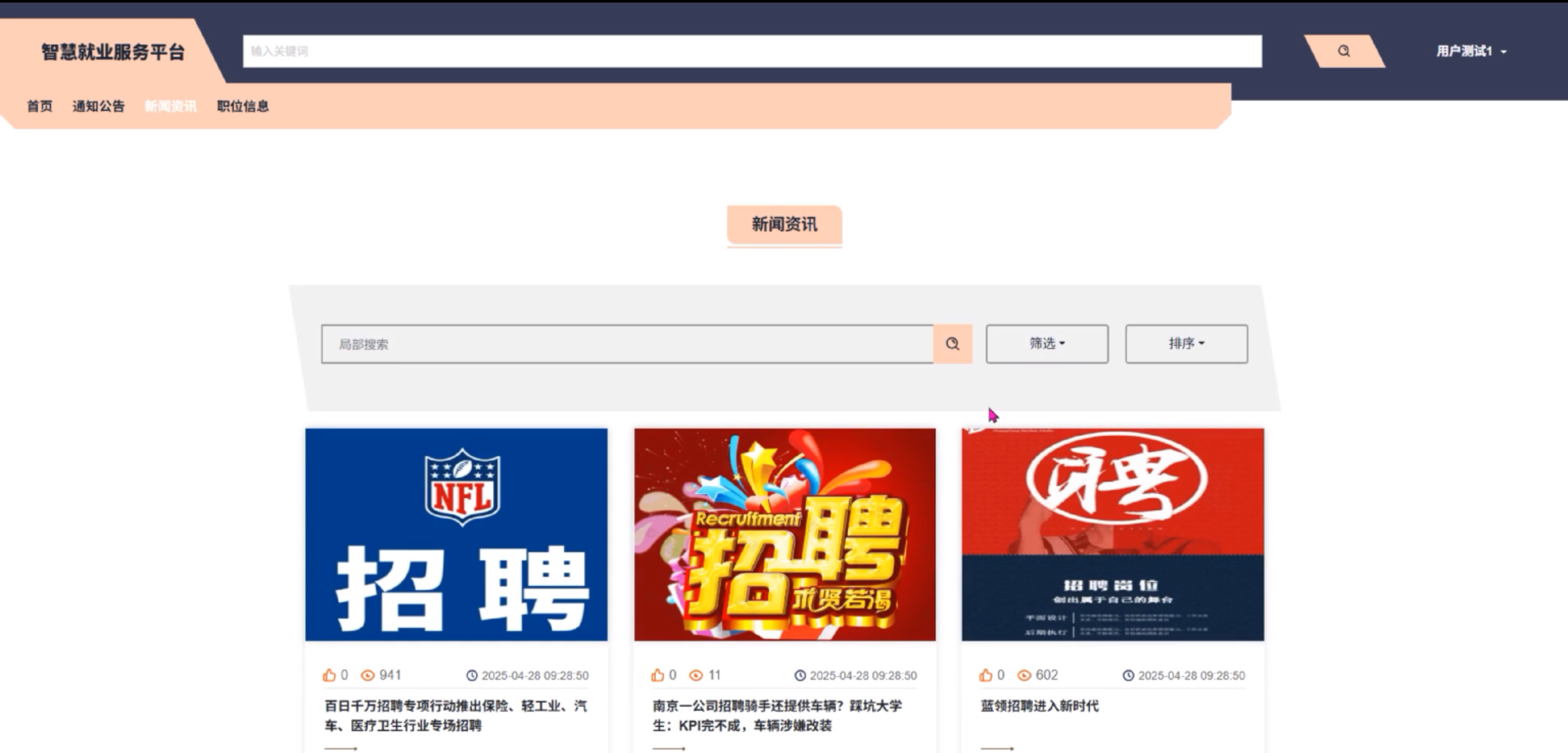Click the 智慧就业服务平台 site logo title
The image size is (1568, 753).
point(112,52)
